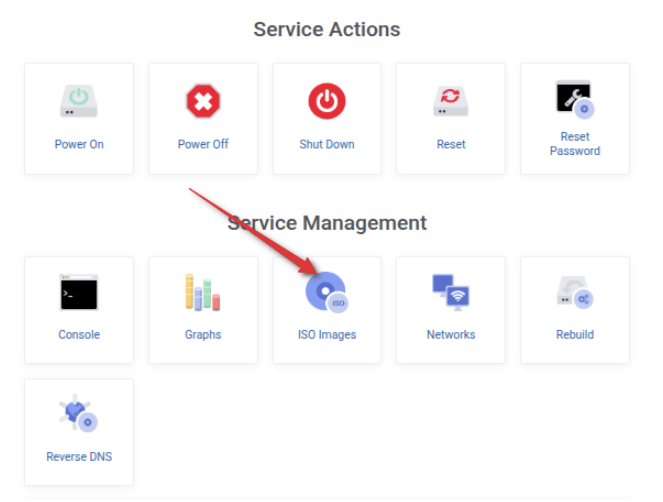Select the Reset text label

tap(451, 144)
